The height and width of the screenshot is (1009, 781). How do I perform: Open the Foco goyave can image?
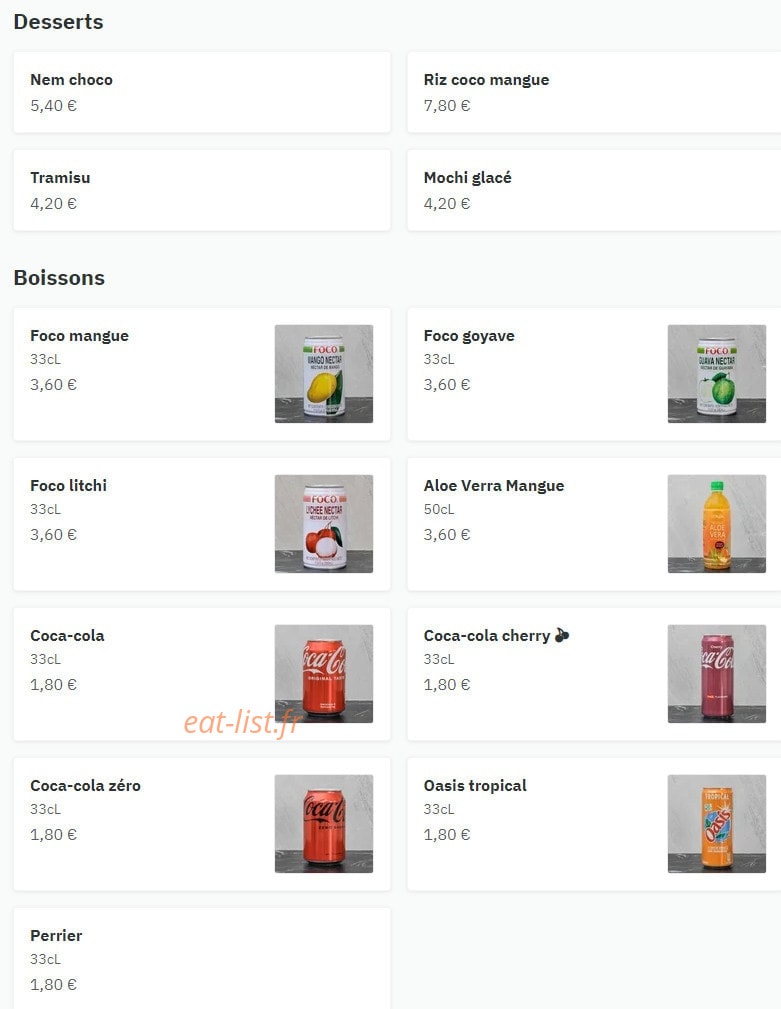tap(717, 374)
